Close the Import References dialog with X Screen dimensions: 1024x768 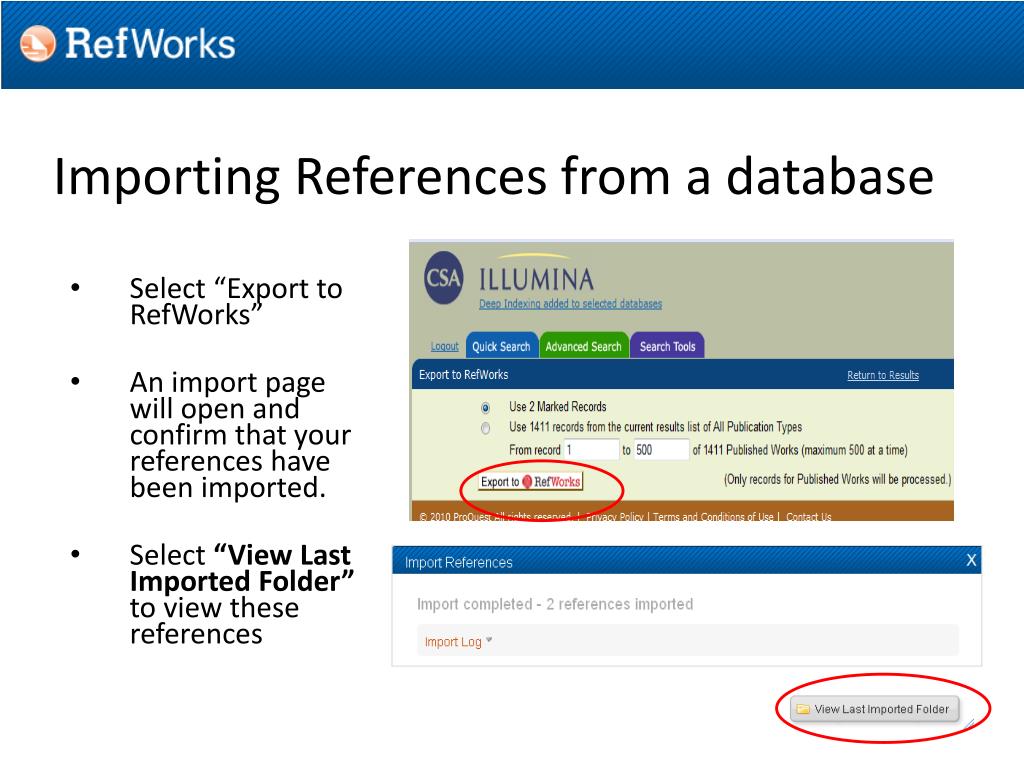971,560
